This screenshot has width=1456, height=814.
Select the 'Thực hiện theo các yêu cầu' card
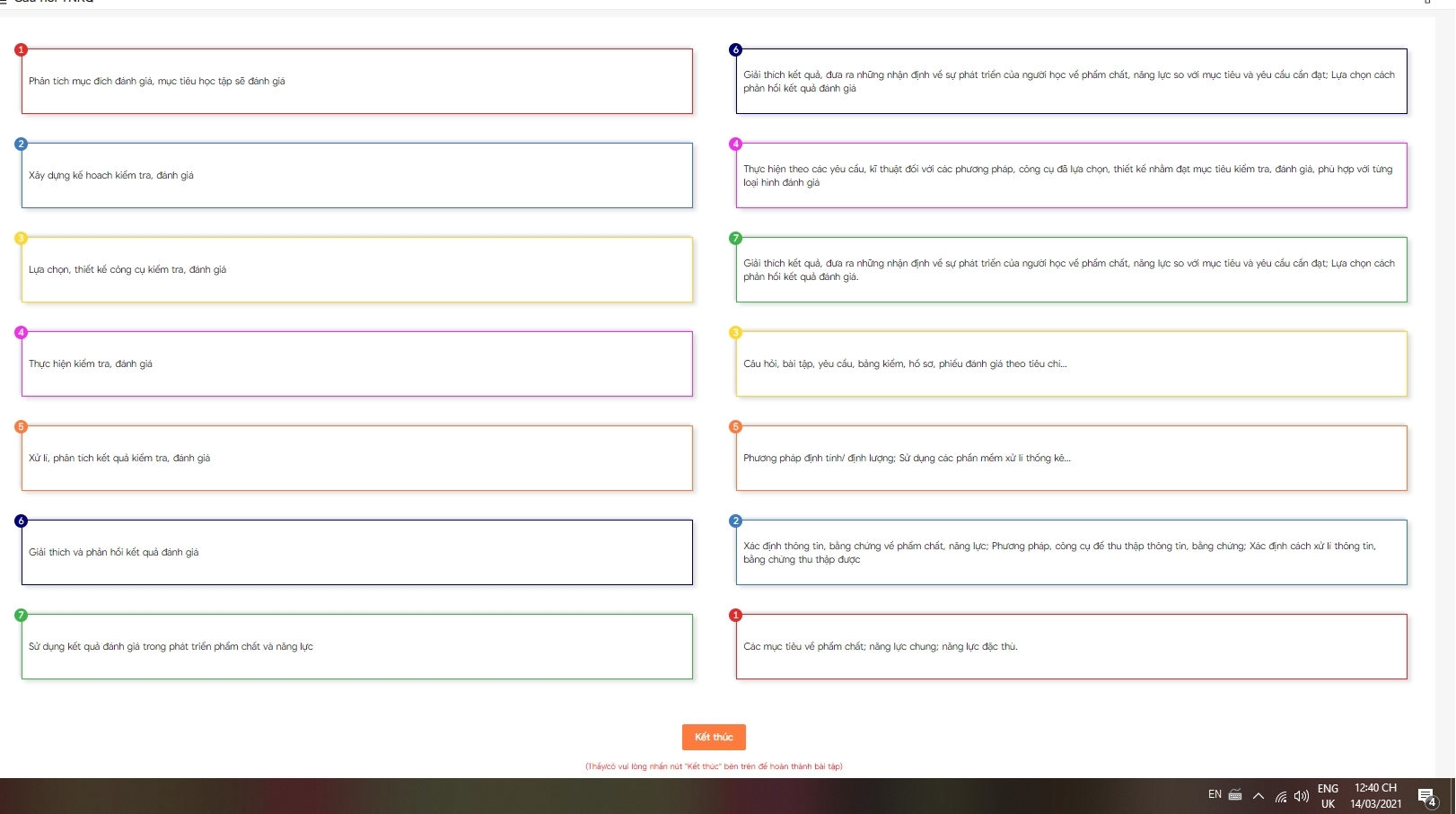[x=1071, y=175]
